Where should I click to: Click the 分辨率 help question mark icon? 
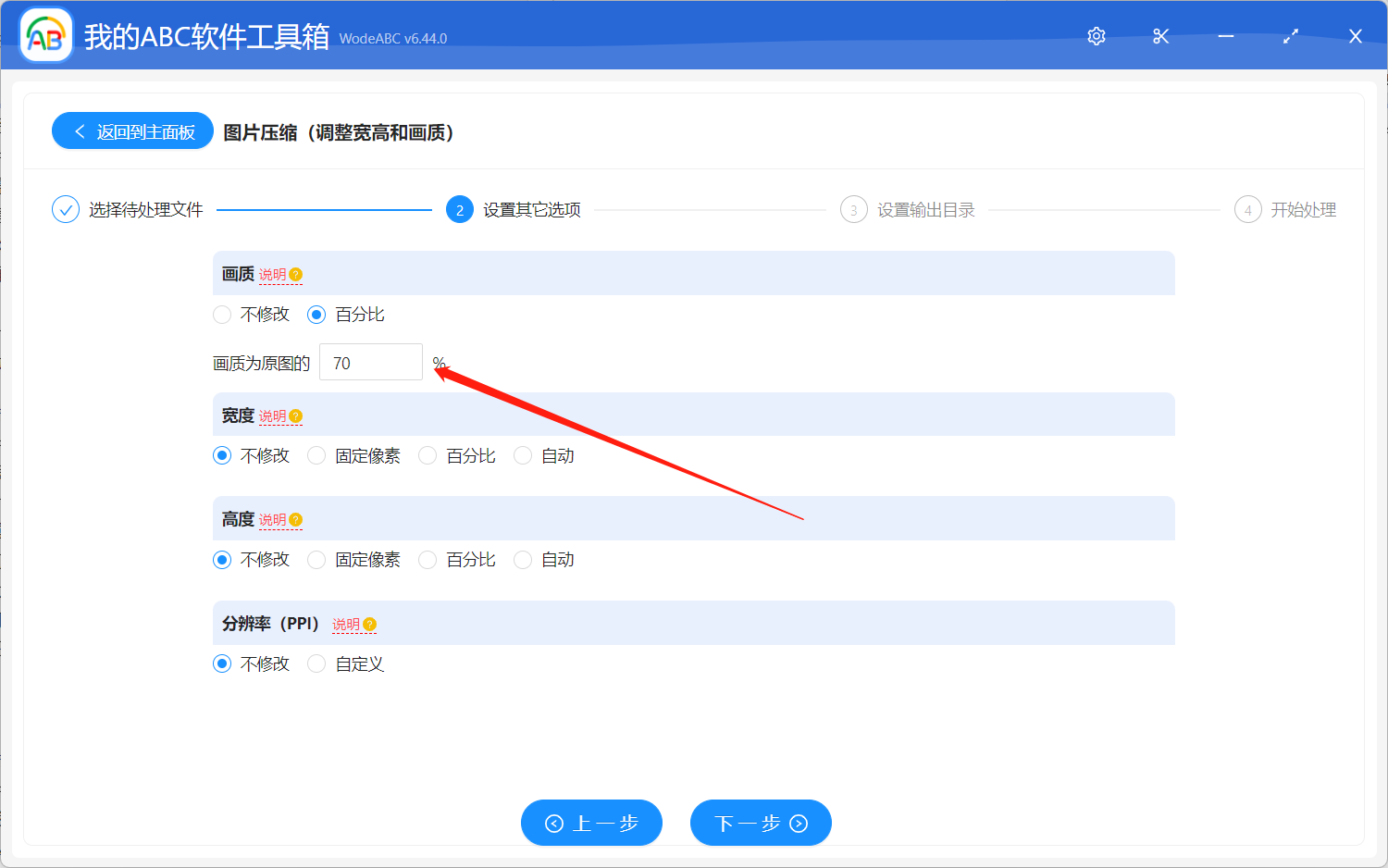(370, 625)
